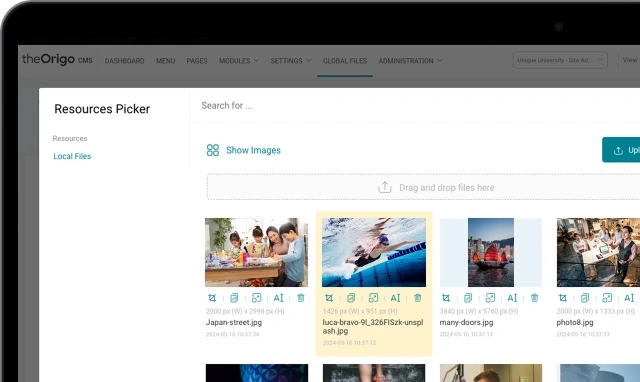Click the Show Images link
This screenshot has width=640, height=382.
pyautogui.click(x=253, y=150)
